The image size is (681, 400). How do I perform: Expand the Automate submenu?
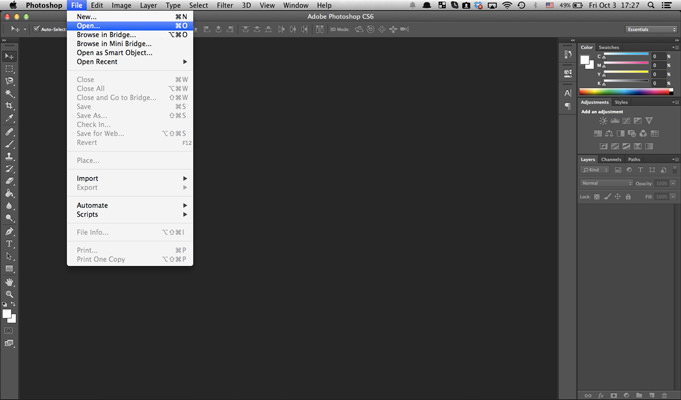point(130,205)
